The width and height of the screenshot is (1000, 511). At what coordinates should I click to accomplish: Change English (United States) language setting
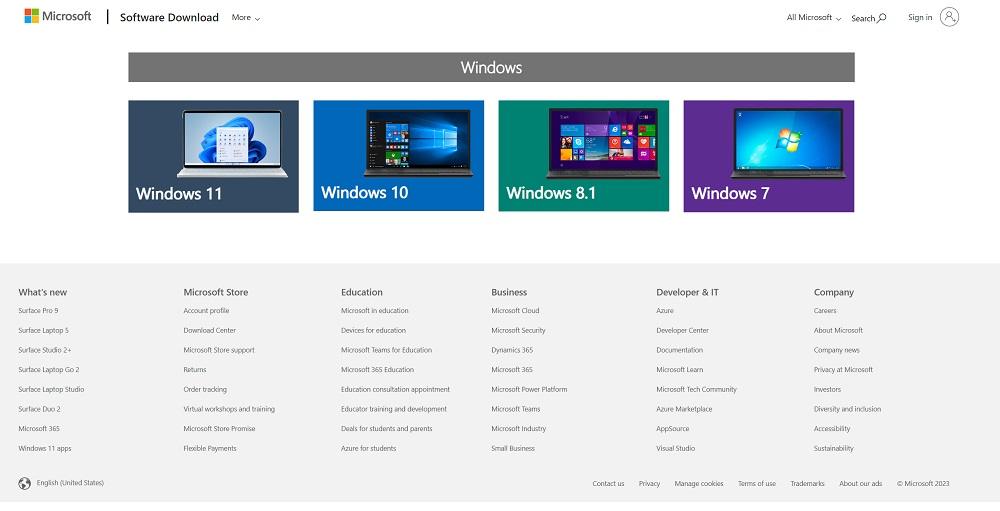click(x=70, y=483)
